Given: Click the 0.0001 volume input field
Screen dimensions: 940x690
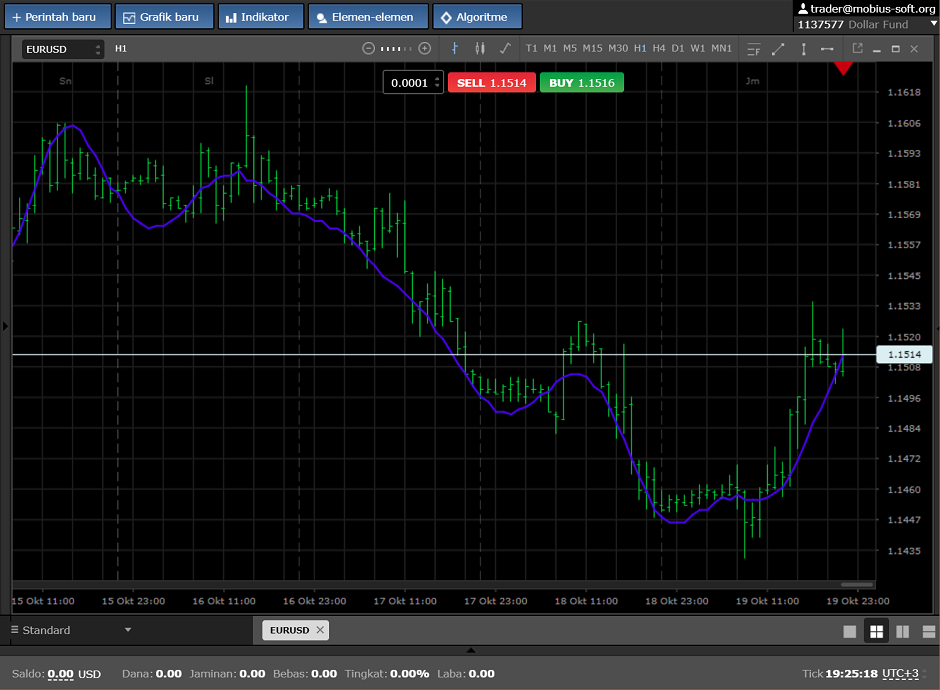Looking at the screenshot, I should (x=409, y=83).
